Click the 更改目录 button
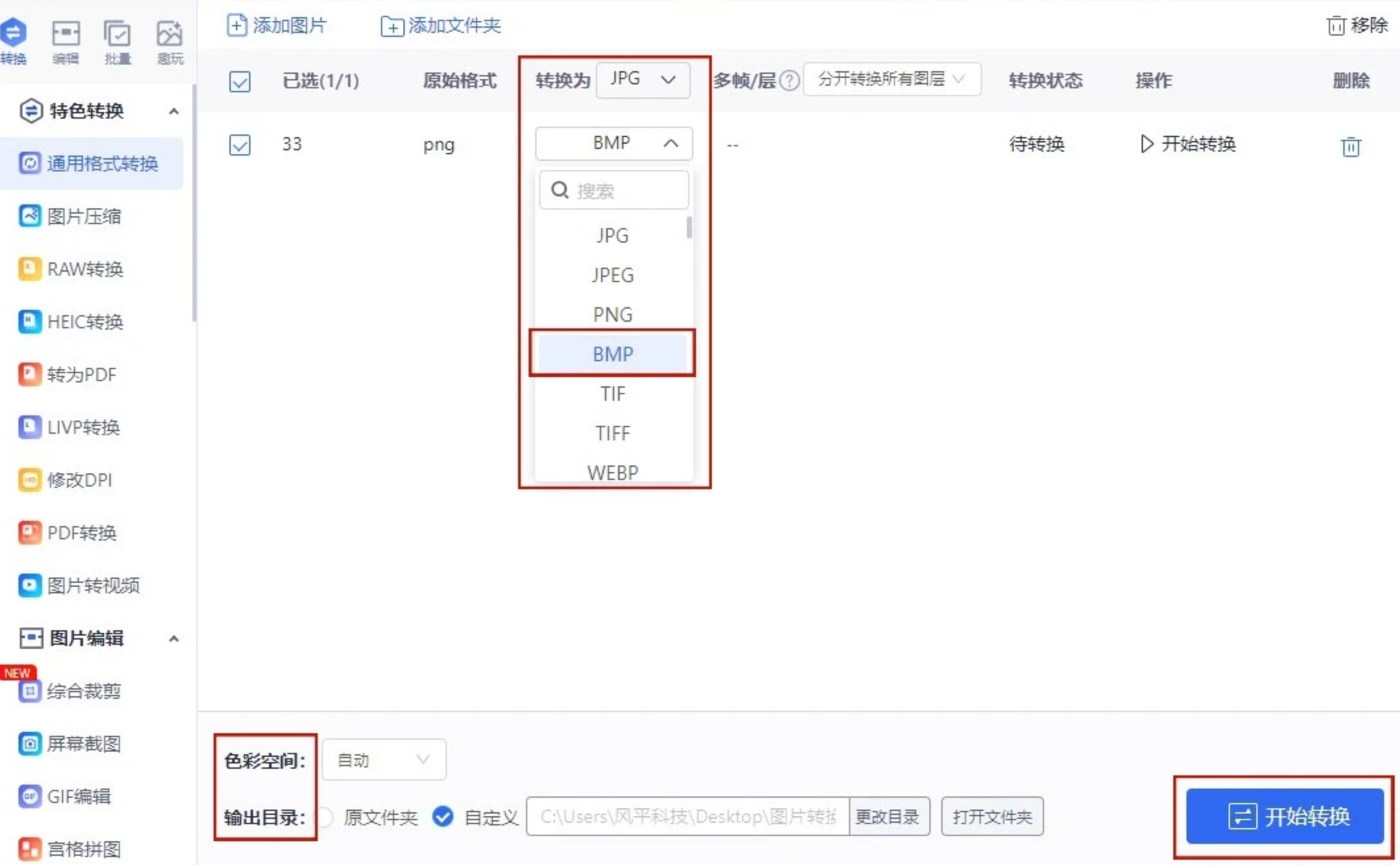Image resolution: width=1400 pixels, height=865 pixels. point(888,817)
